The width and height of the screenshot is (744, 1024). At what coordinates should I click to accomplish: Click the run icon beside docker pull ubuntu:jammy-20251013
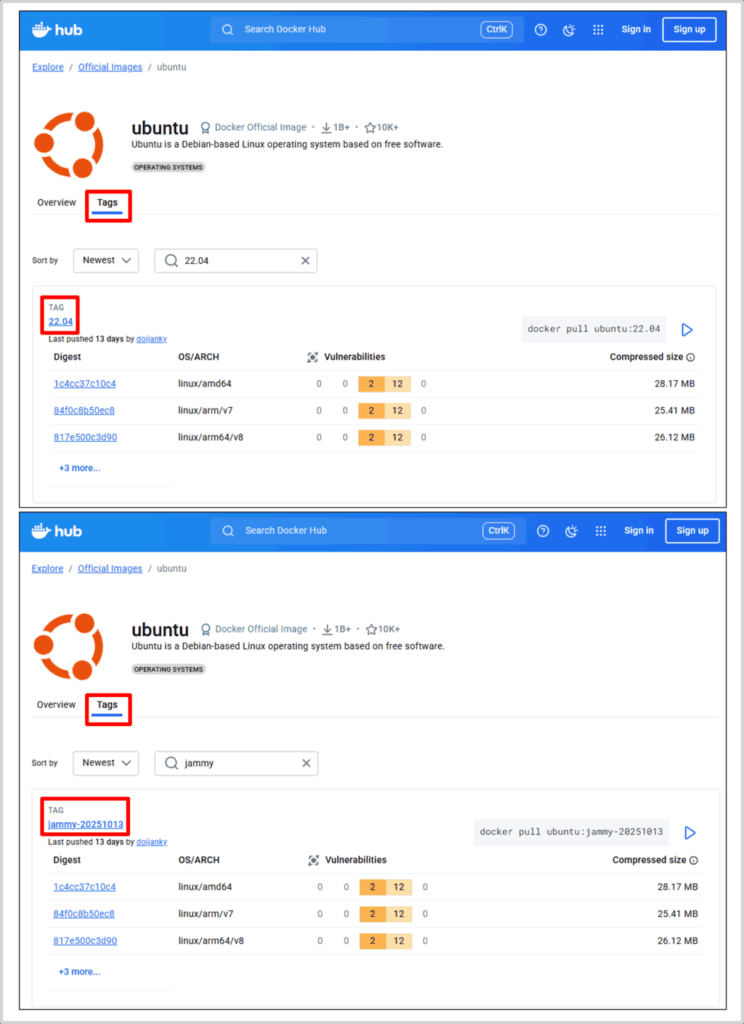coord(690,833)
